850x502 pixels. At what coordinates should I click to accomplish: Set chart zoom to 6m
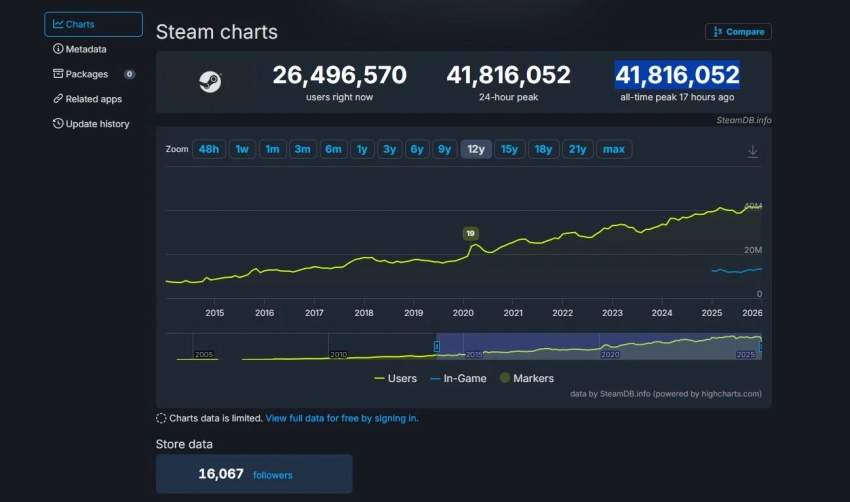[x=333, y=149]
